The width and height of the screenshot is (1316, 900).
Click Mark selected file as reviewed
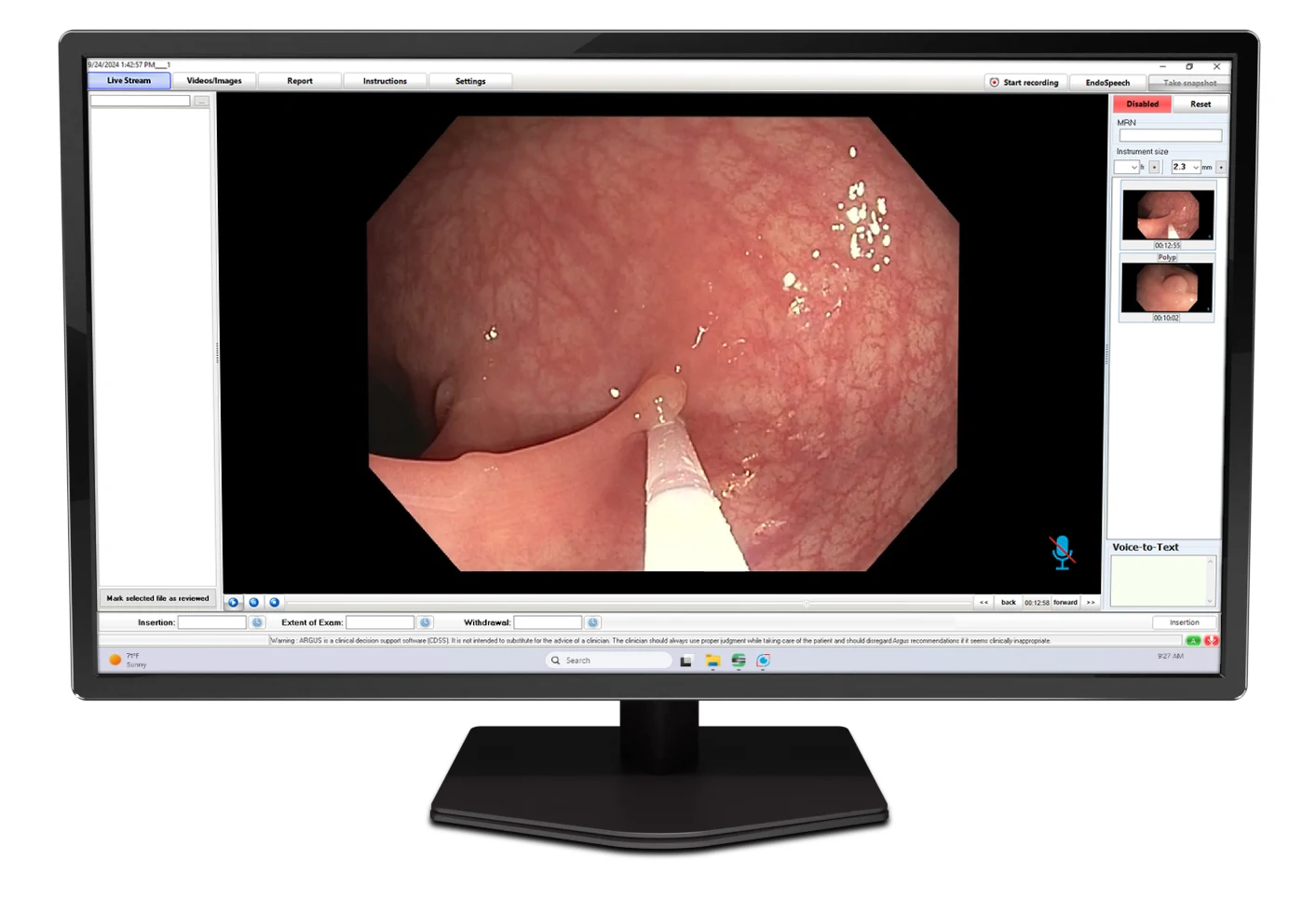(157, 598)
